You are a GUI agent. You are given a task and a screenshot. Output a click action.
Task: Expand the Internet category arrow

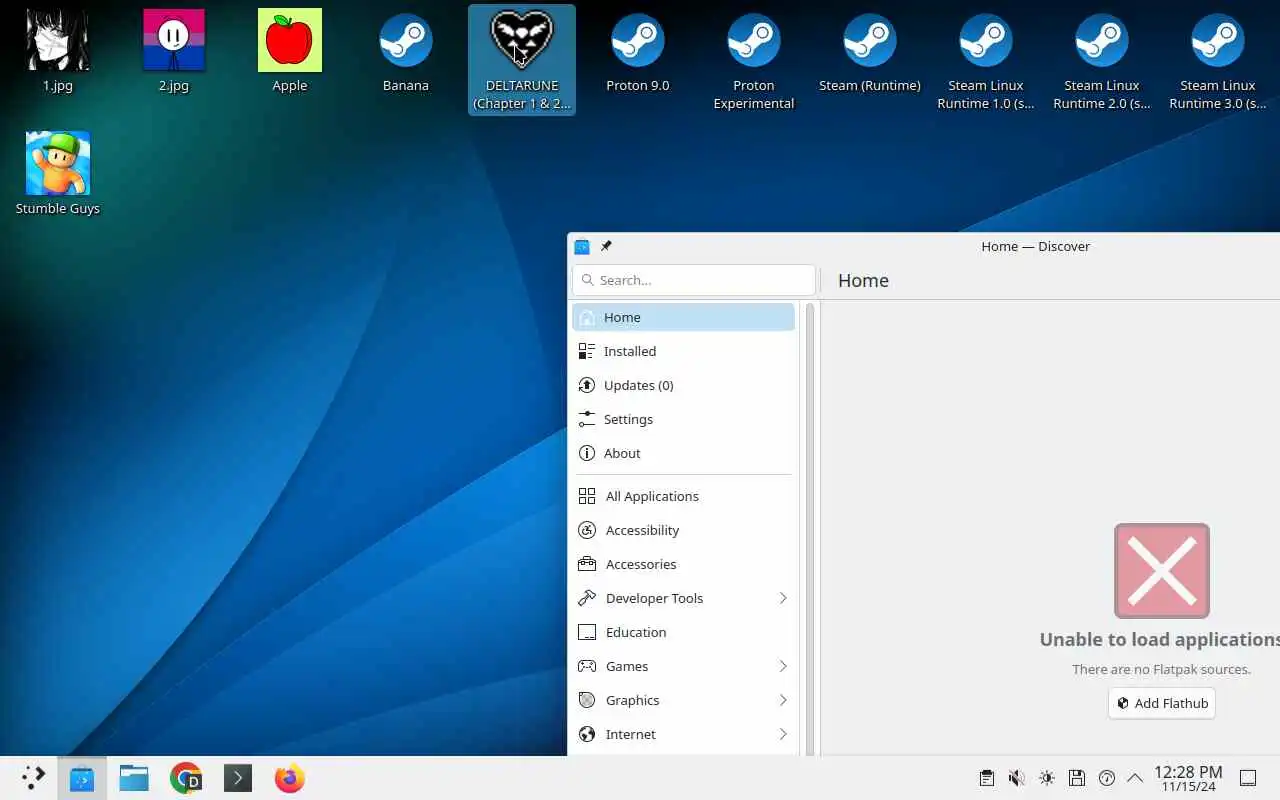[783, 734]
